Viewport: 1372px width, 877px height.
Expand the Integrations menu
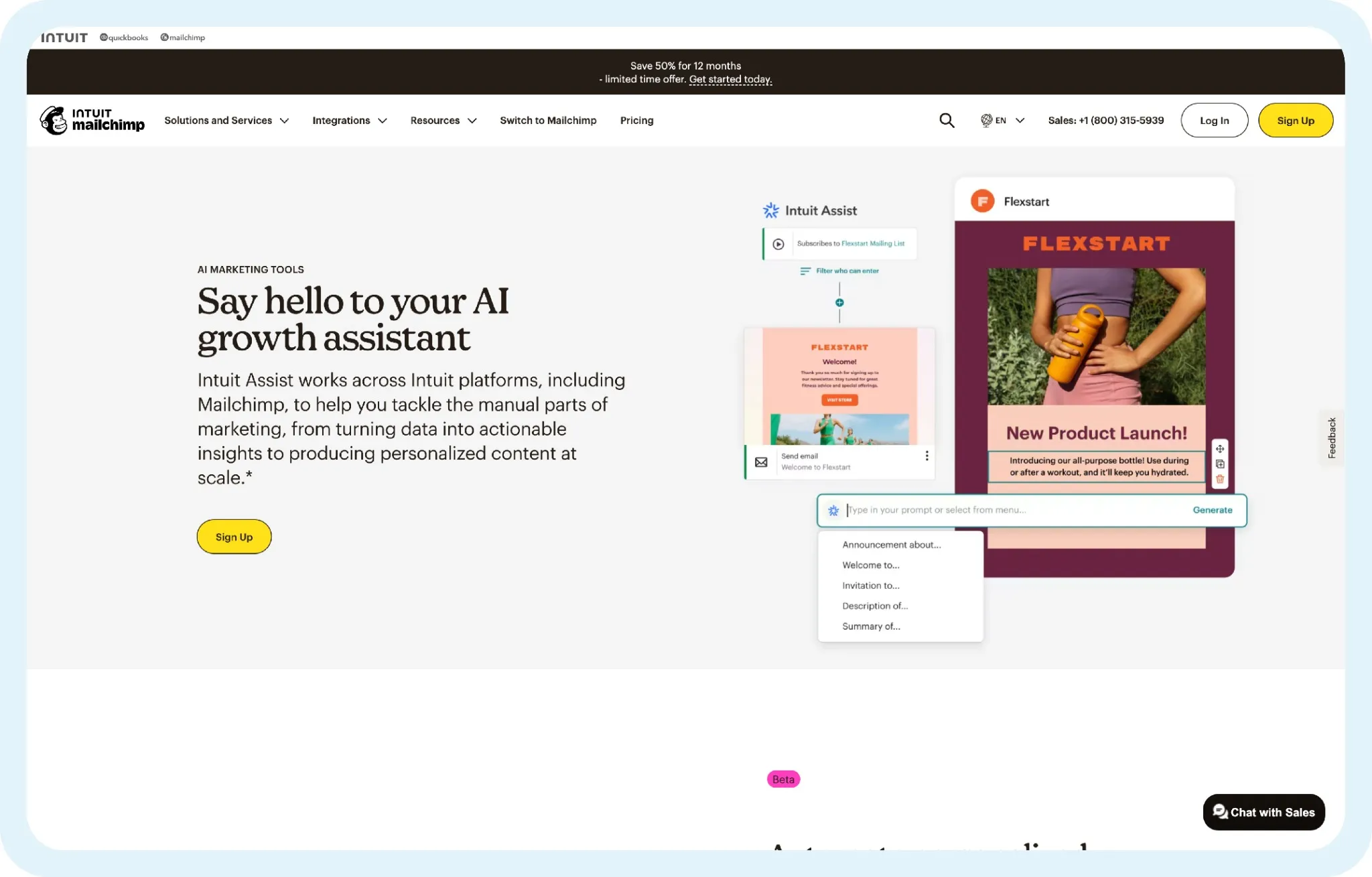point(350,121)
